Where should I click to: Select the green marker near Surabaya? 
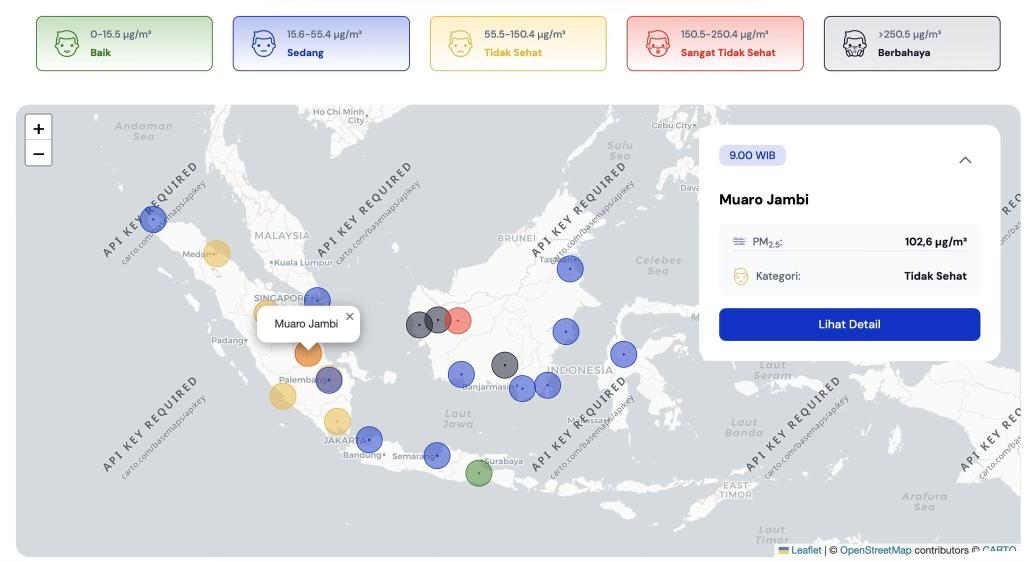479,473
